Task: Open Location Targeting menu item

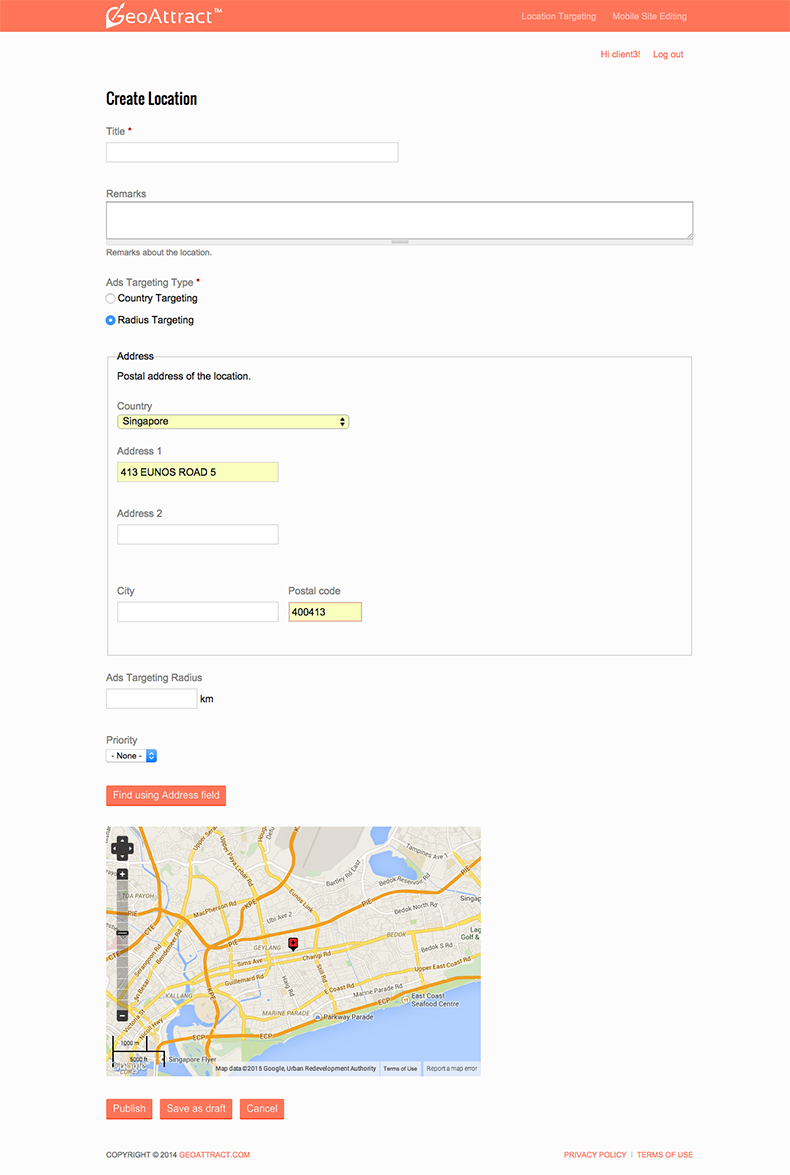Action: point(558,16)
